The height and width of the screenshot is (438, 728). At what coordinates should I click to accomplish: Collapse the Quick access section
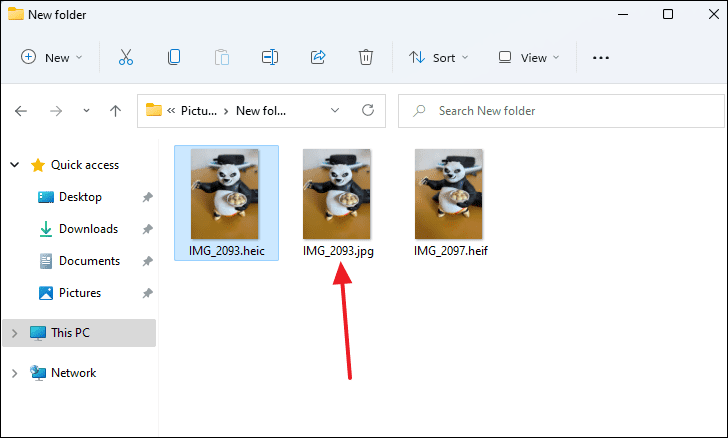click(x=15, y=165)
